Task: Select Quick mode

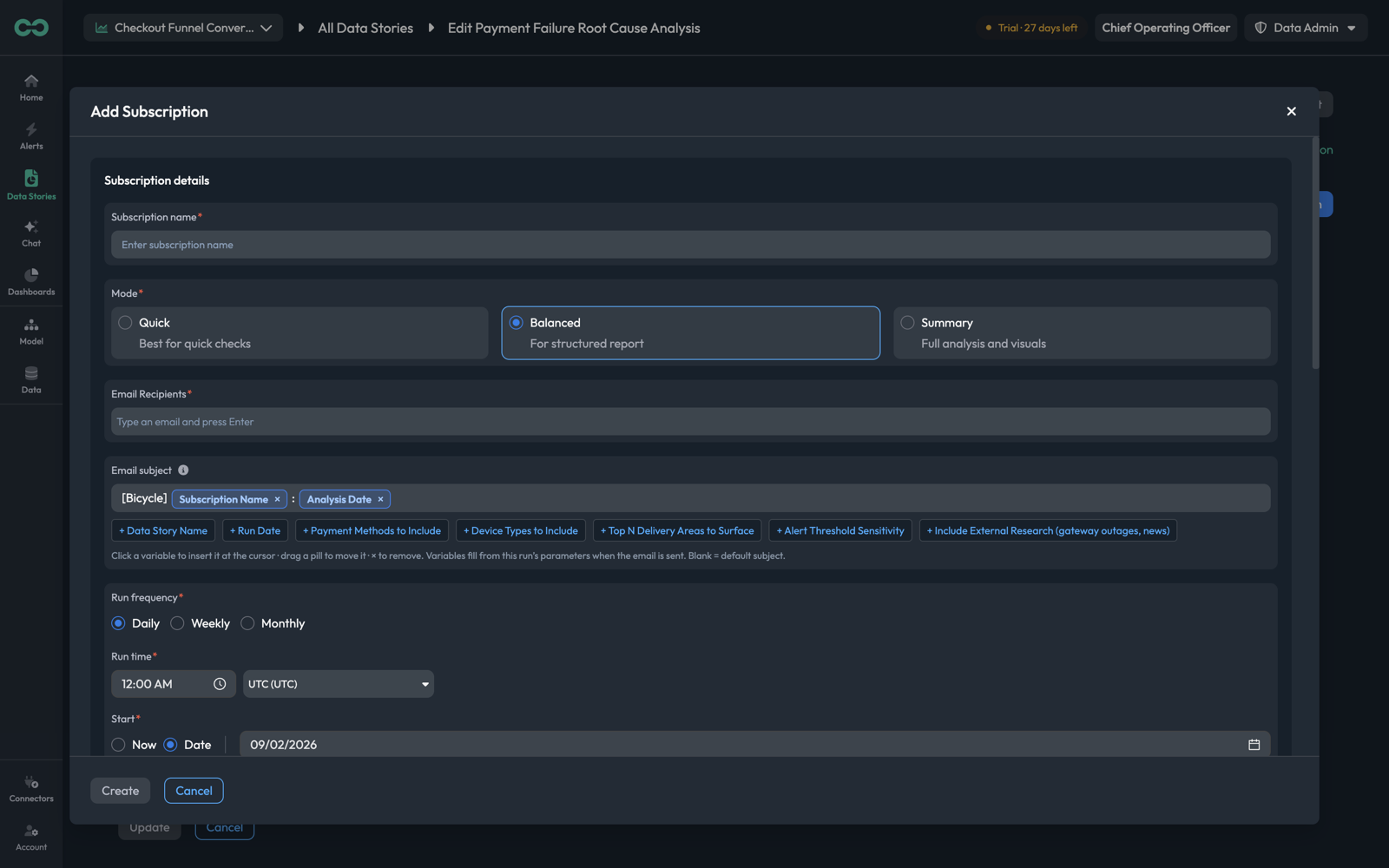Action: 300,332
